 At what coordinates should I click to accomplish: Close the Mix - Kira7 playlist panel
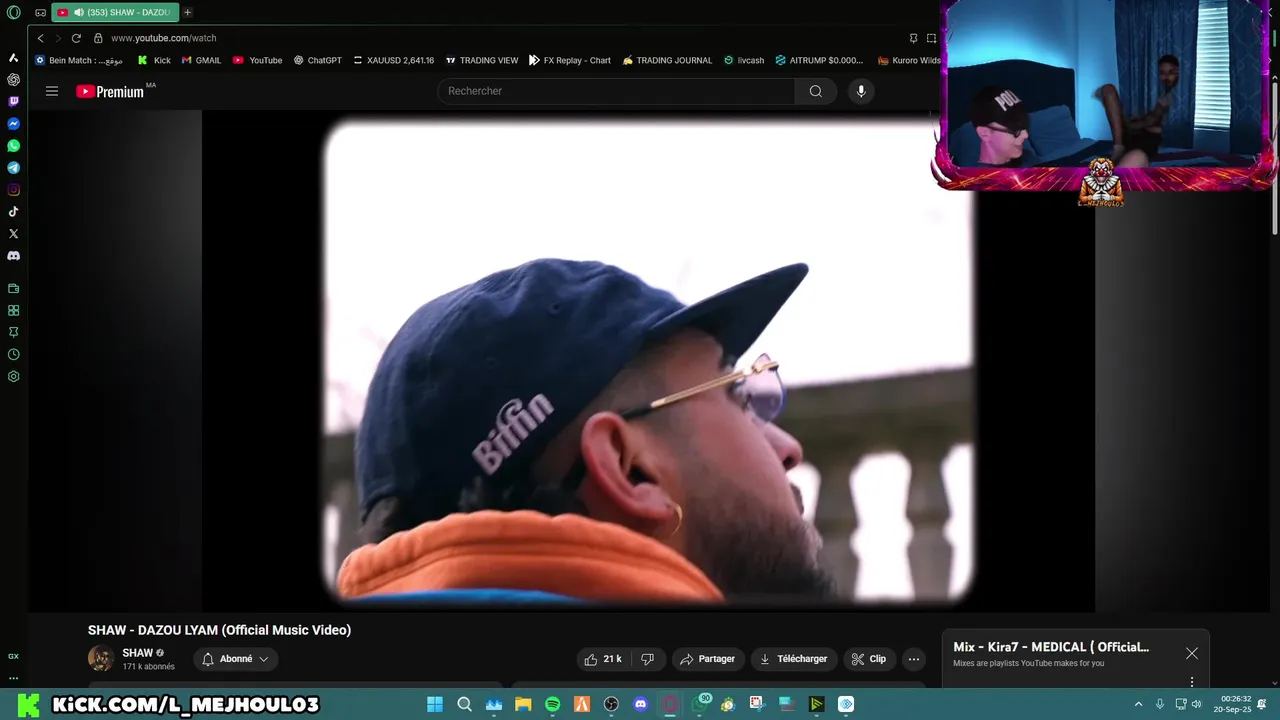coord(1192,653)
